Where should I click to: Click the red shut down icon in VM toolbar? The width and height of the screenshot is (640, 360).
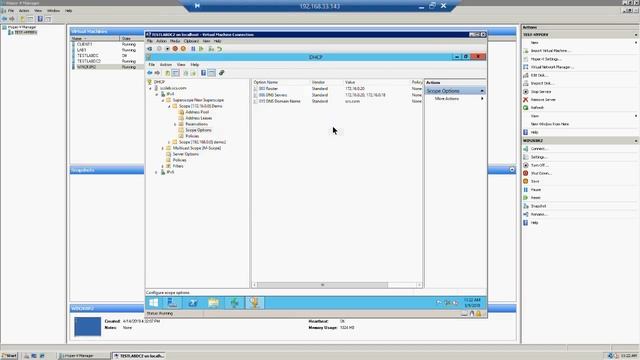coord(175,49)
